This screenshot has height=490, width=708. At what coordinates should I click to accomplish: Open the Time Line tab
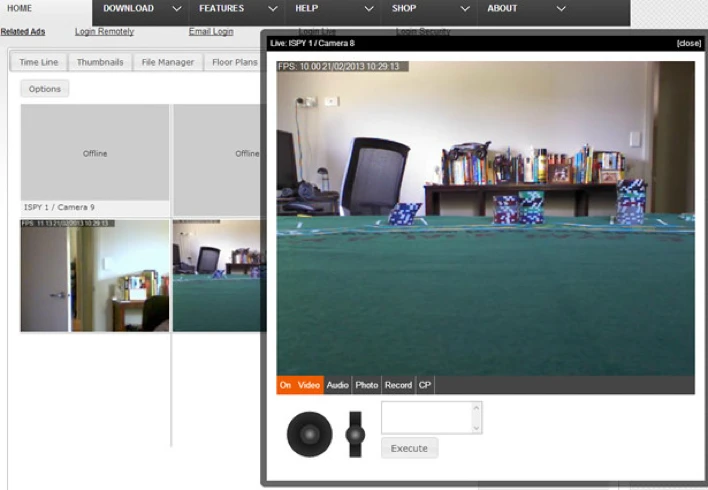coord(39,62)
